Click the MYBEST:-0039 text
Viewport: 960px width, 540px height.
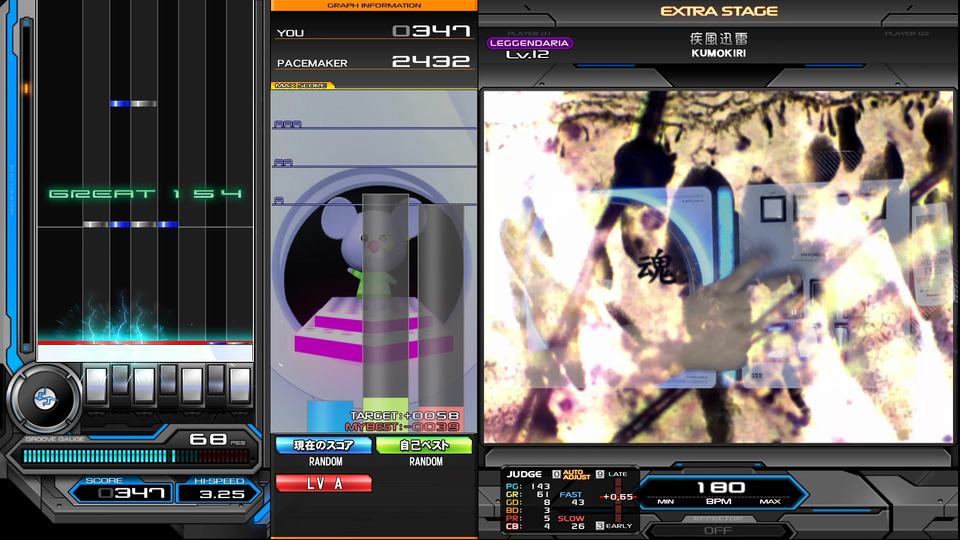(x=402, y=426)
